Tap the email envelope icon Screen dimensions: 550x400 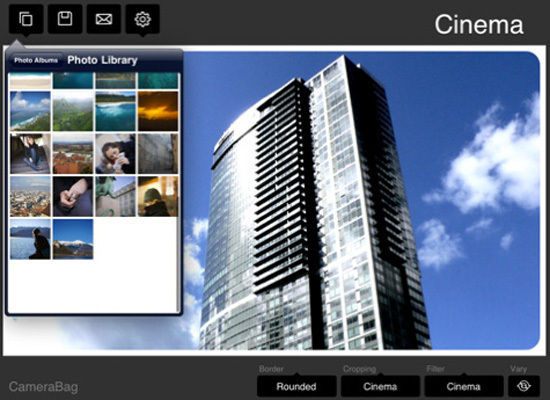point(104,19)
